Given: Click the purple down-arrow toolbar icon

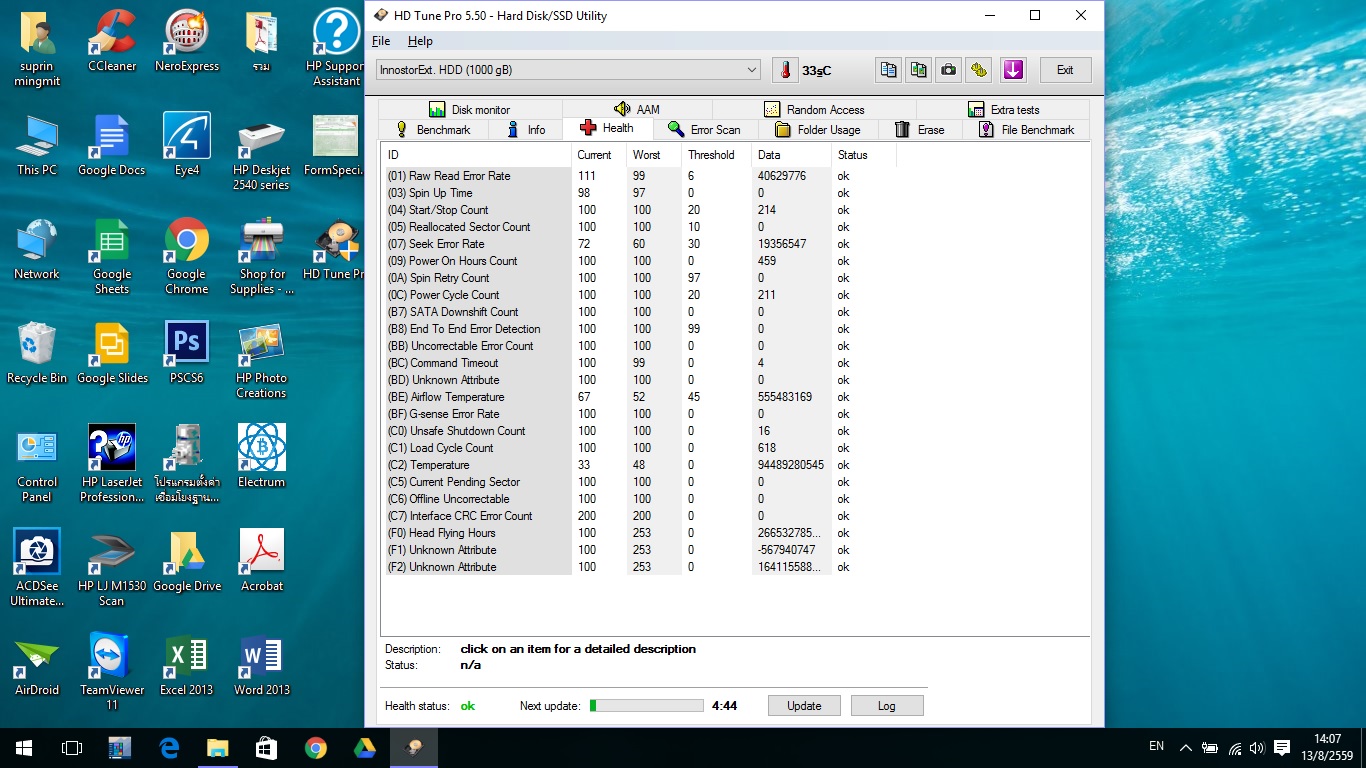Looking at the screenshot, I should (x=1013, y=70).
